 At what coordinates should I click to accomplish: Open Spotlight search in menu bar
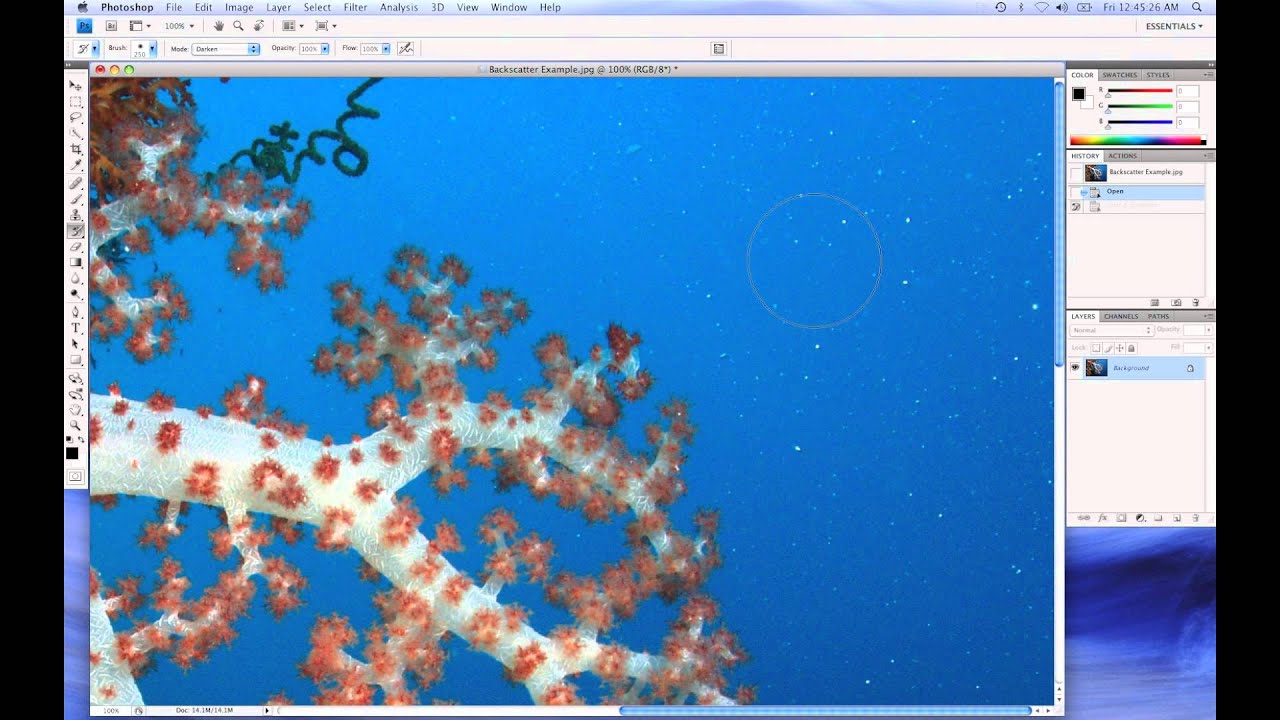coord(1197,7)
